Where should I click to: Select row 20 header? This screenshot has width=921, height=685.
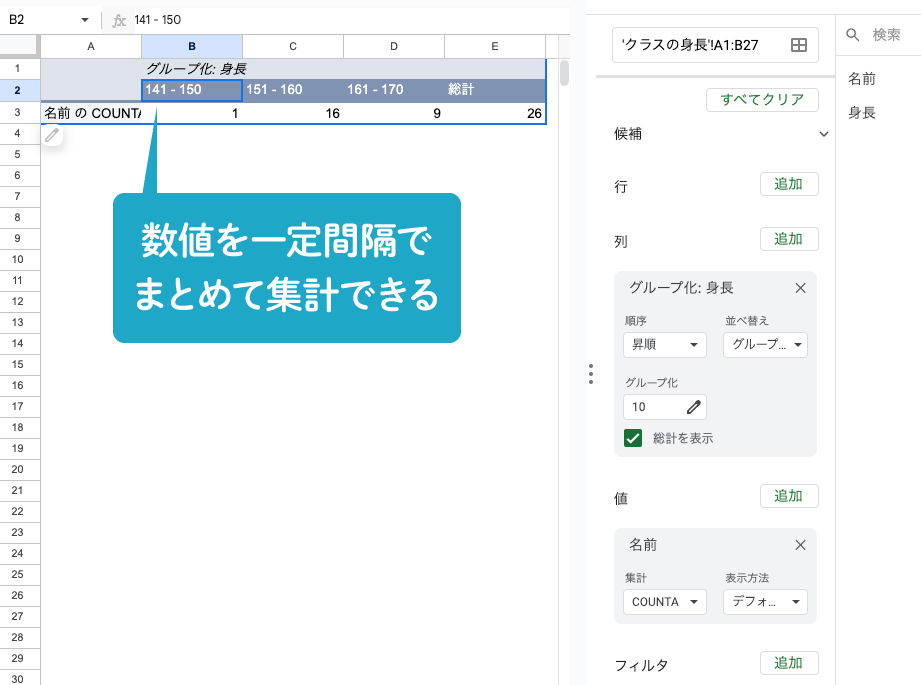(x=18, y=469)
